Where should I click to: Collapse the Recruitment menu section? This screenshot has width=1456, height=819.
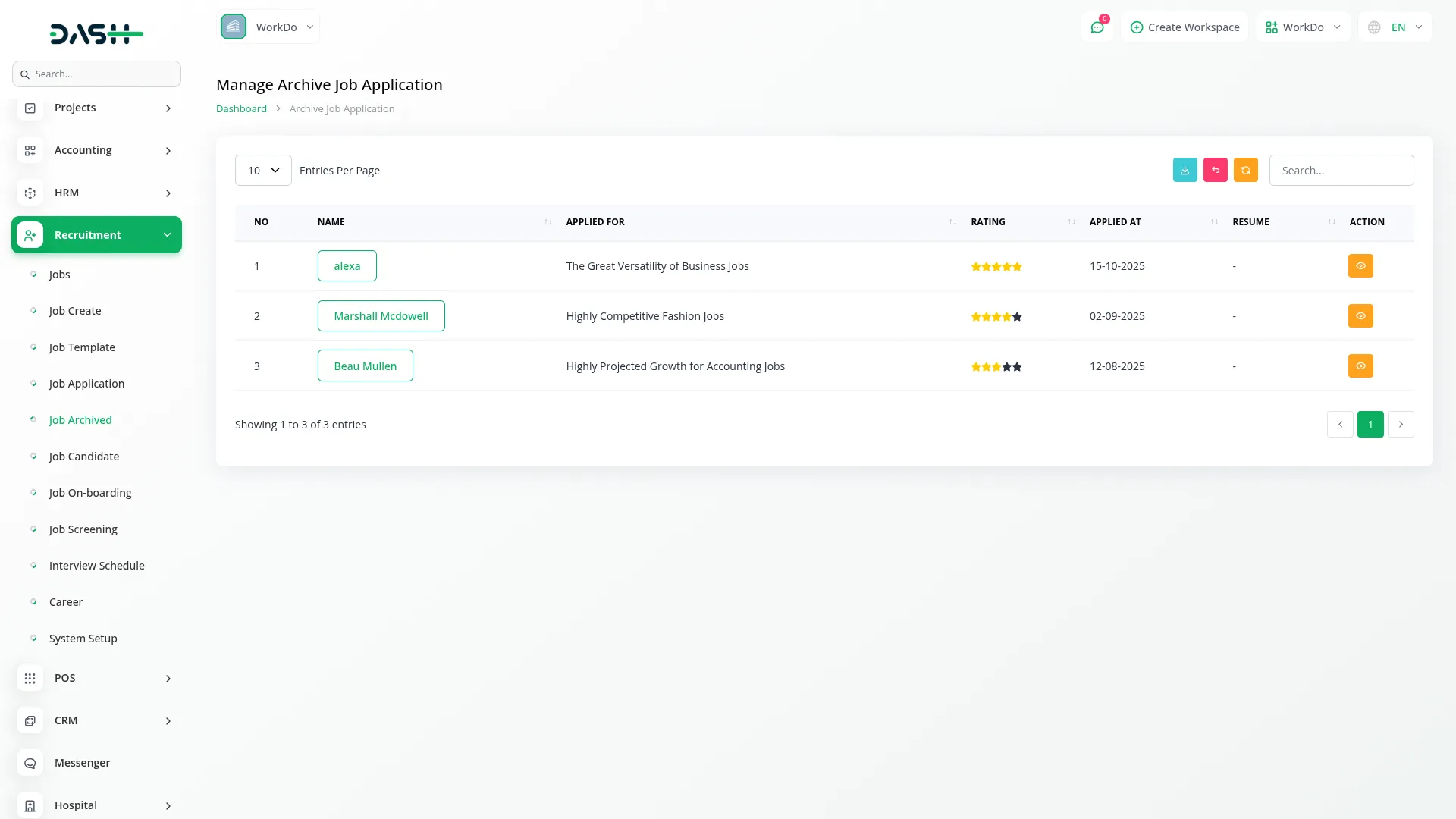96,235
